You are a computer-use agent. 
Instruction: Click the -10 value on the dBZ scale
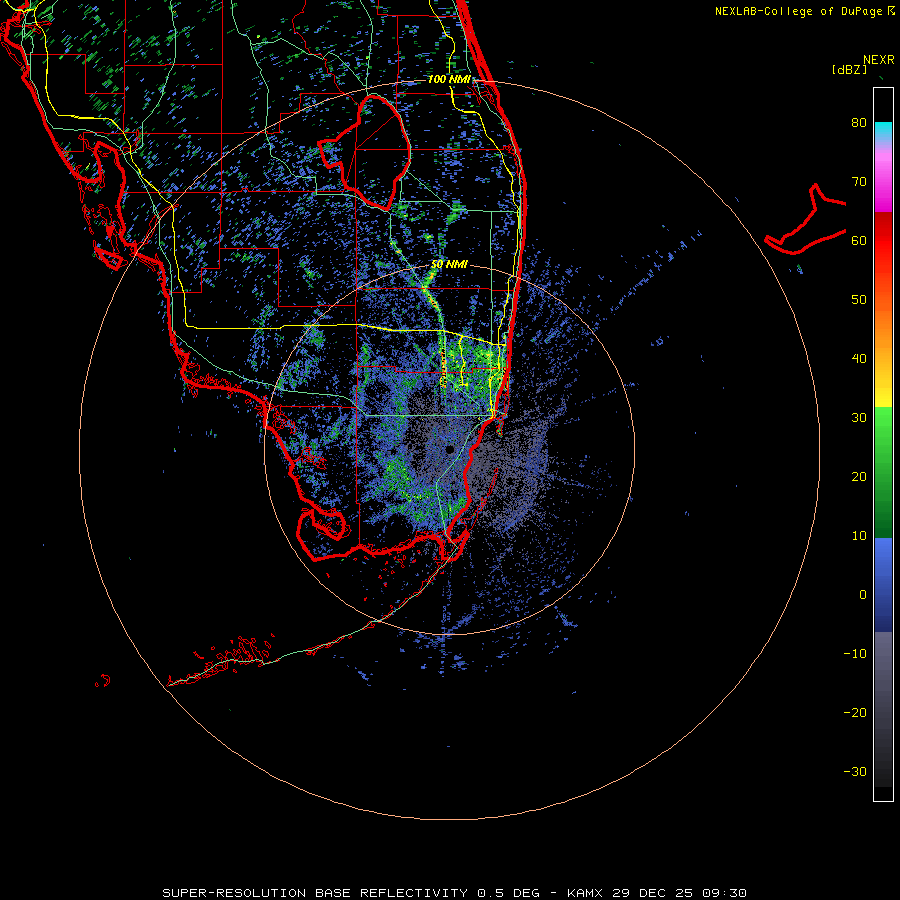(x=855, y=654)
